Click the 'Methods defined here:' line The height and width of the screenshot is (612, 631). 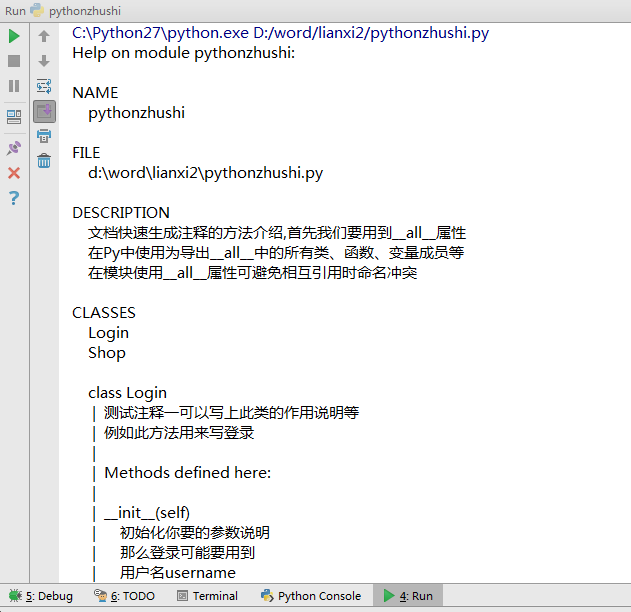coord(188,473)
